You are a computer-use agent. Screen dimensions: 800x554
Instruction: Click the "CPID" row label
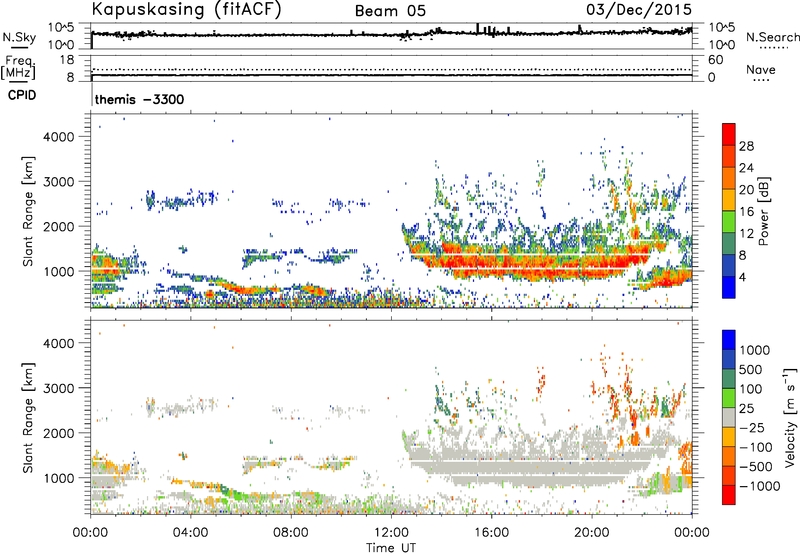(x=22, y=95)
